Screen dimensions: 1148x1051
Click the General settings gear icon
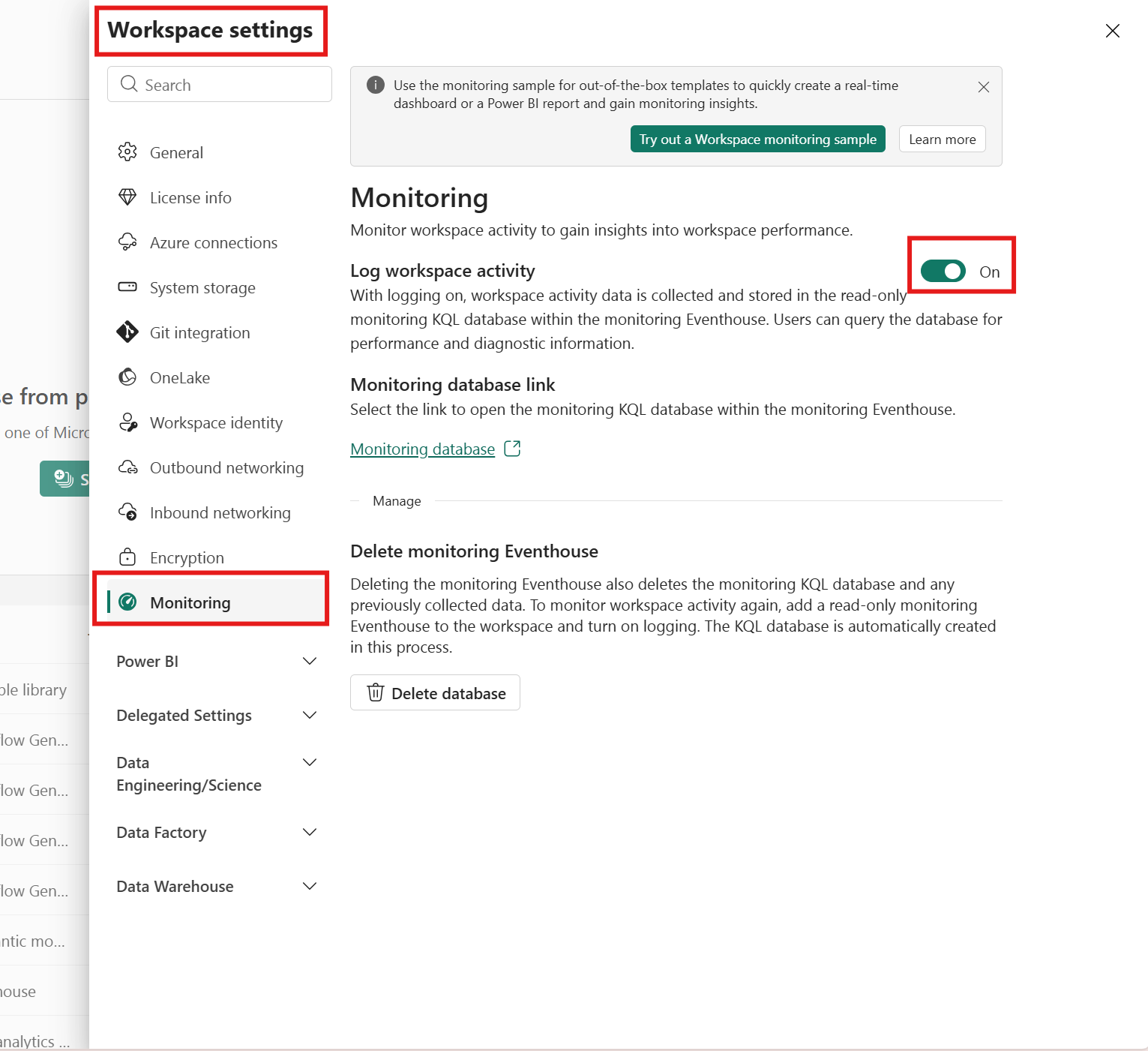(128, 152)
